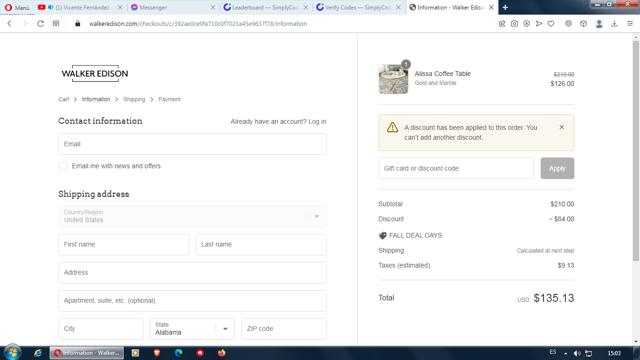Go back with the browser back arrow
Viewport: 640px width, 360px height.
(x=9, y=24)
